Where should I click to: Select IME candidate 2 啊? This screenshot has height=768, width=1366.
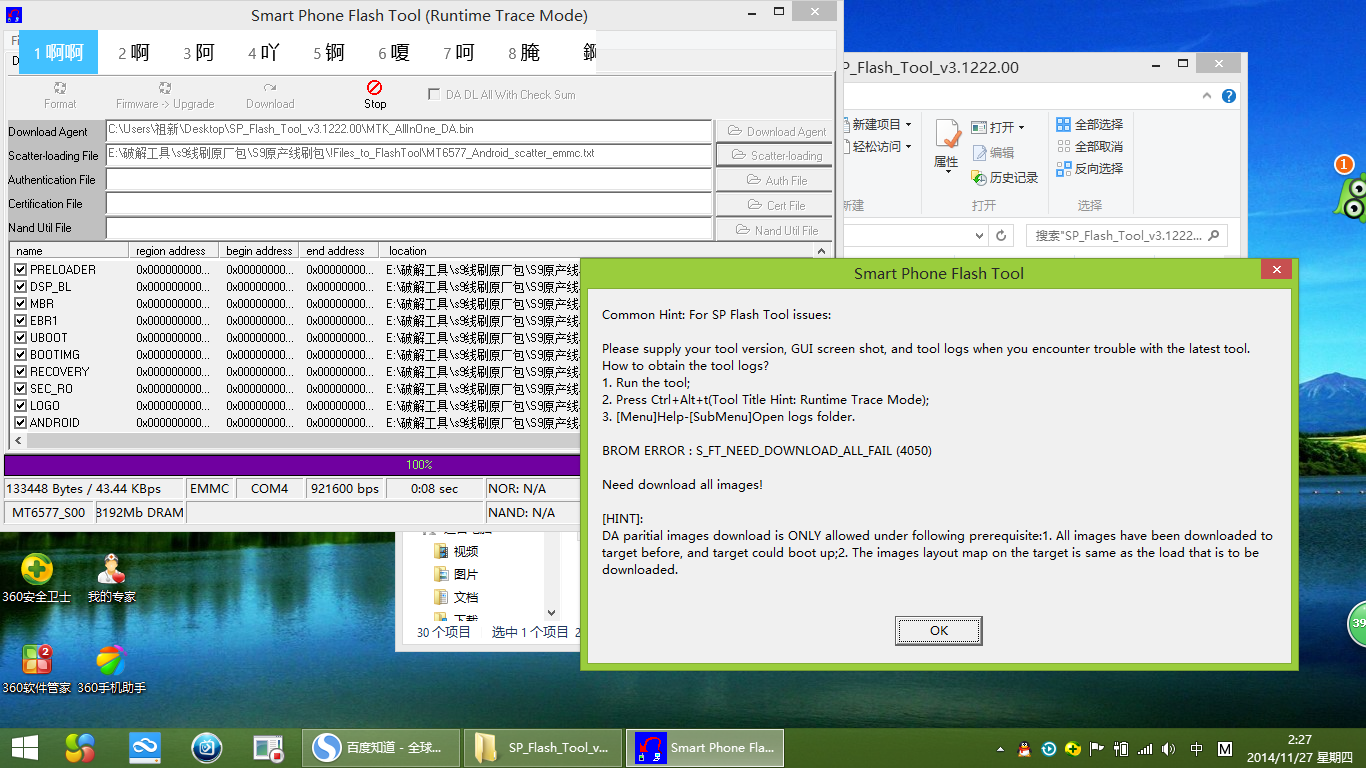click(133, 52)
